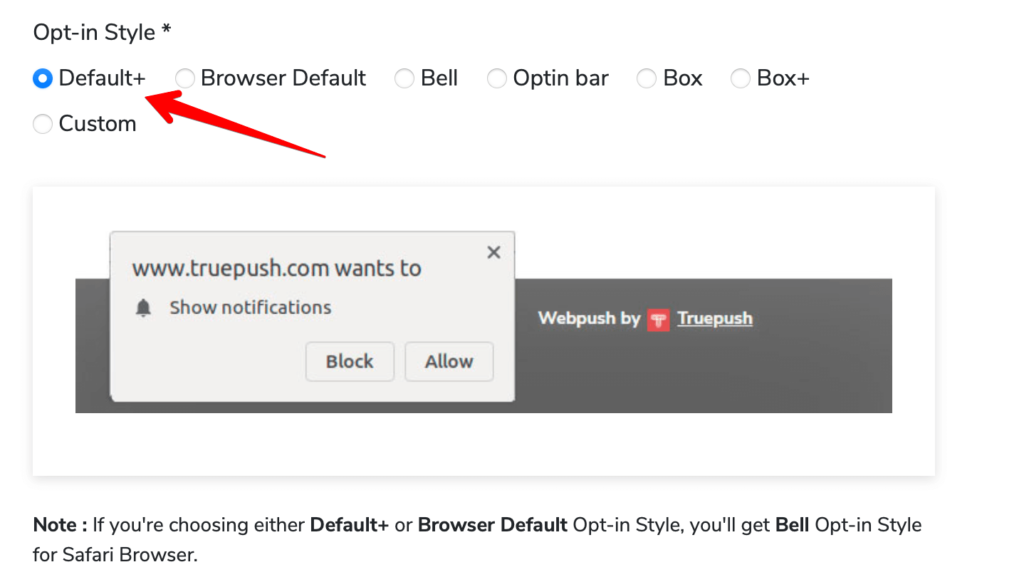Click the Block button in the preview
This screenshot has width=1024, height=577.
(x=349, y=361)
